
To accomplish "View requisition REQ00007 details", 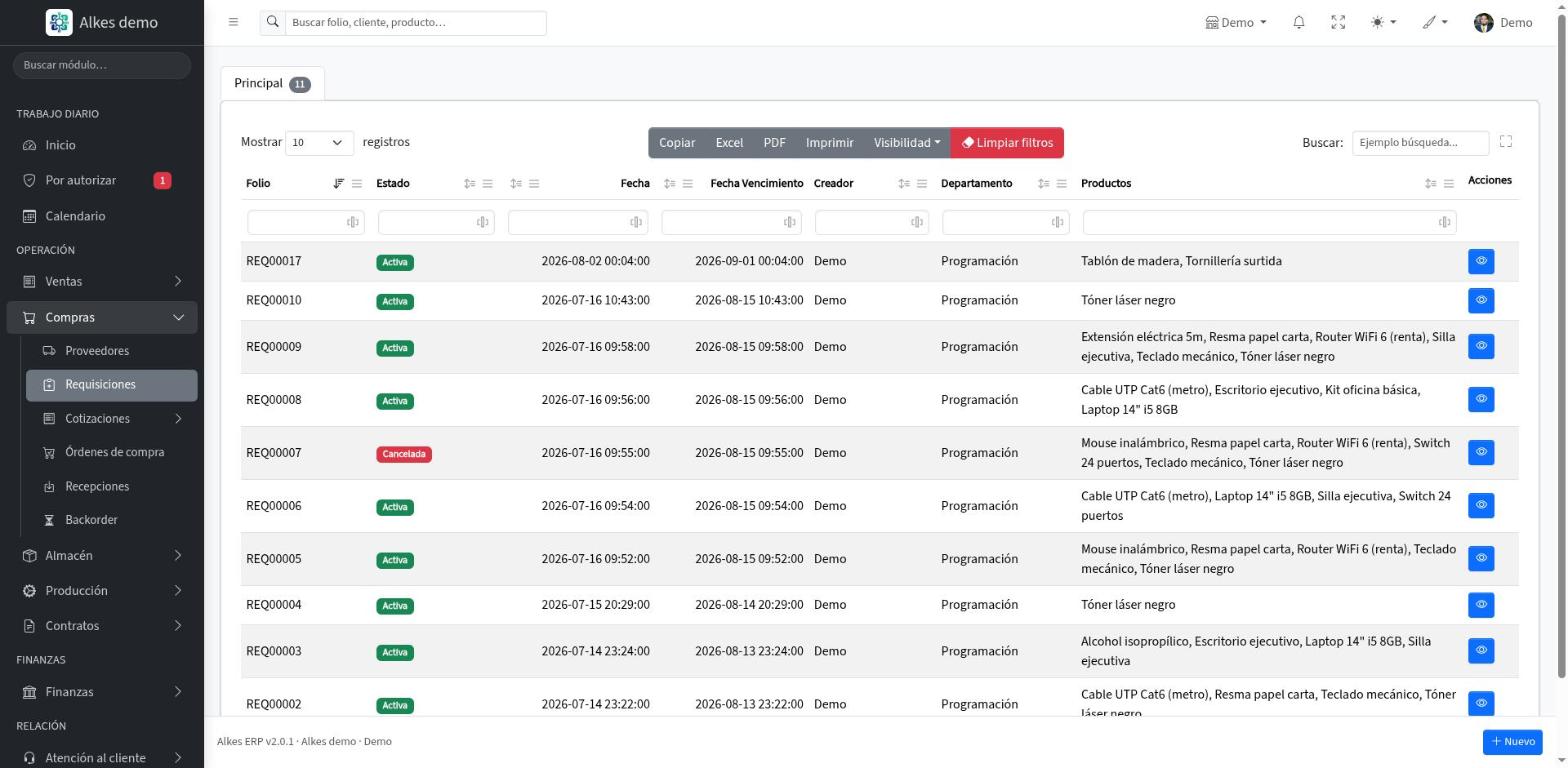I will tap(1480, 452).
